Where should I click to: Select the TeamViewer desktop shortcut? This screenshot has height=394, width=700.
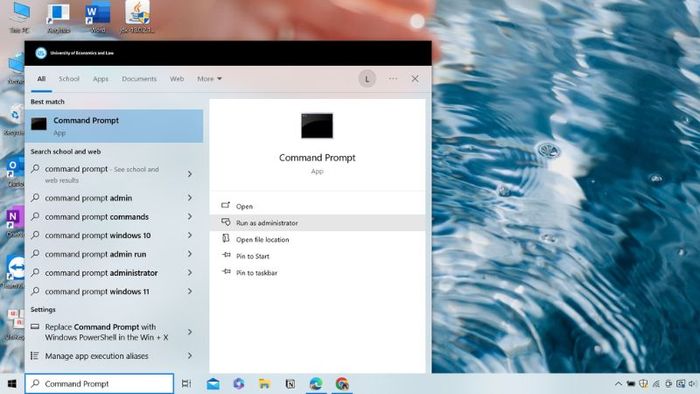coord(15,272)
